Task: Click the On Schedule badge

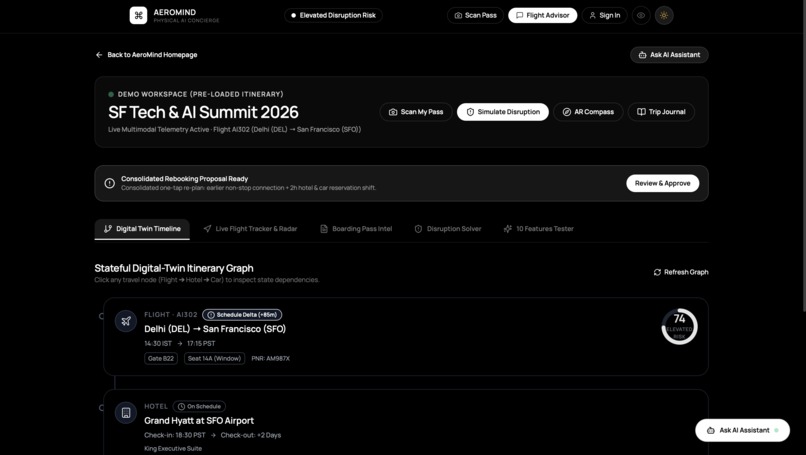Action: 199,406
